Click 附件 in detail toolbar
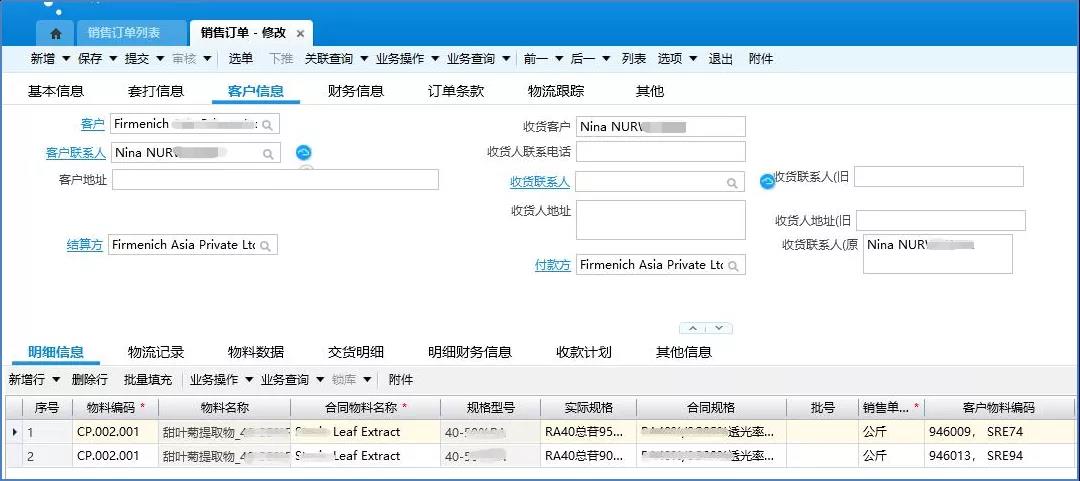This screenshot has height=481, width=1080. point(401,380)
